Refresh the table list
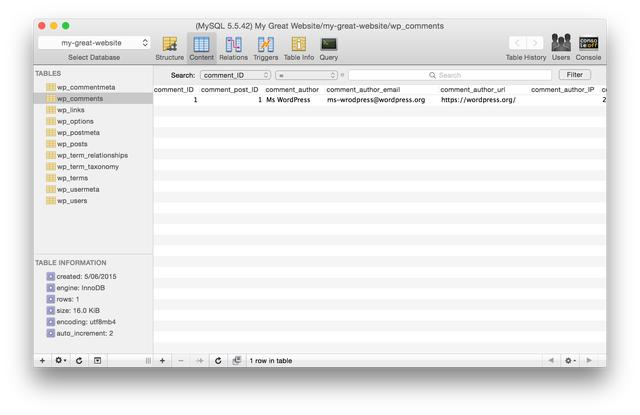Viewport: 640px width, 415px height. (79, 361)
